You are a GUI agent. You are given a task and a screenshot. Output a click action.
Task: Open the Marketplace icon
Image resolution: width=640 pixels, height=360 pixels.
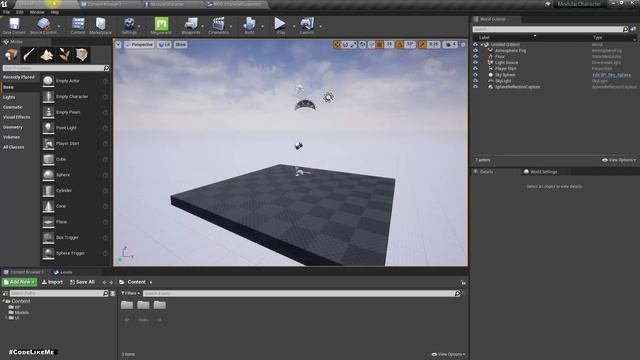pos(100,25)
